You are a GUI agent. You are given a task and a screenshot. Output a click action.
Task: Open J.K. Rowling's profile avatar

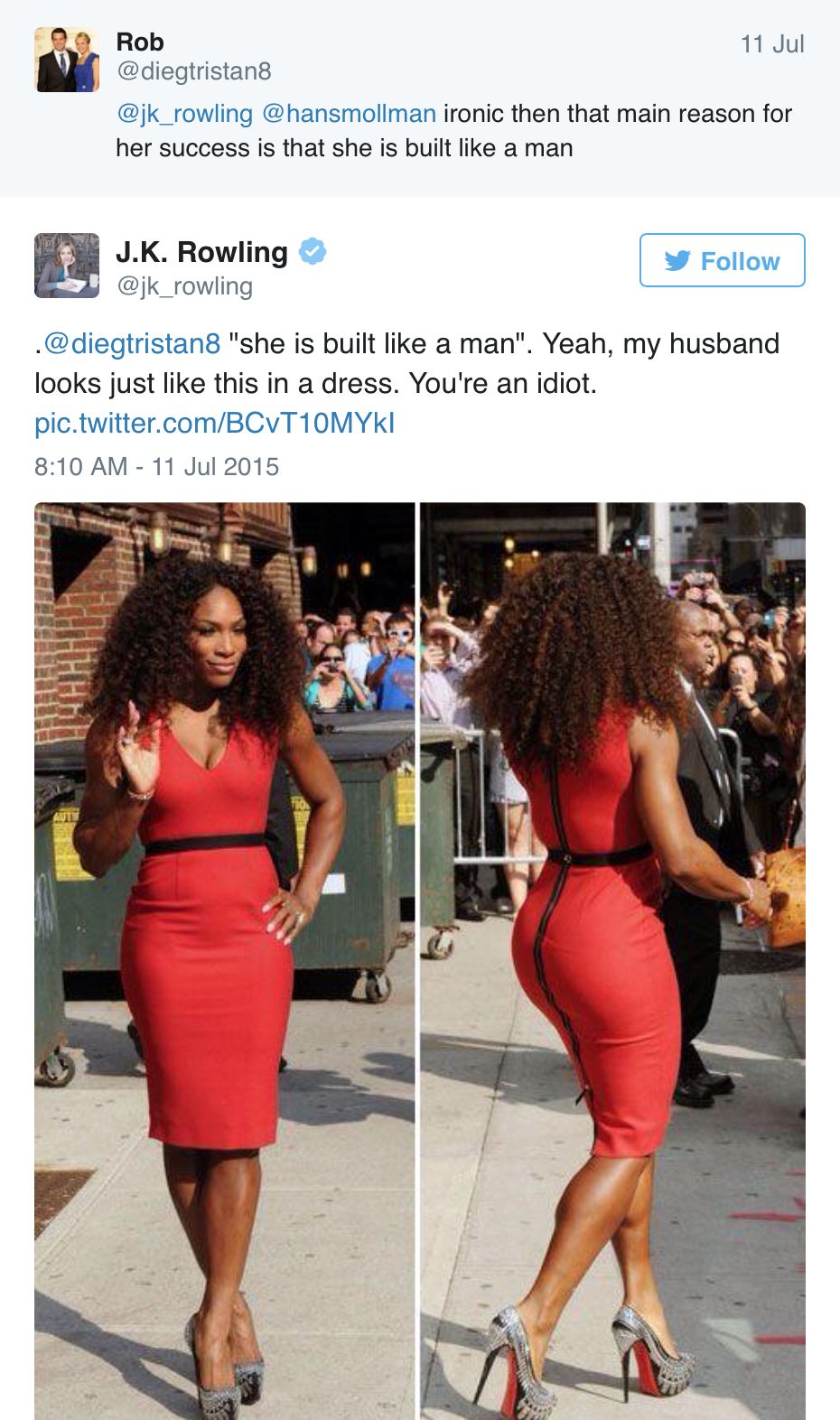(67, 266)
